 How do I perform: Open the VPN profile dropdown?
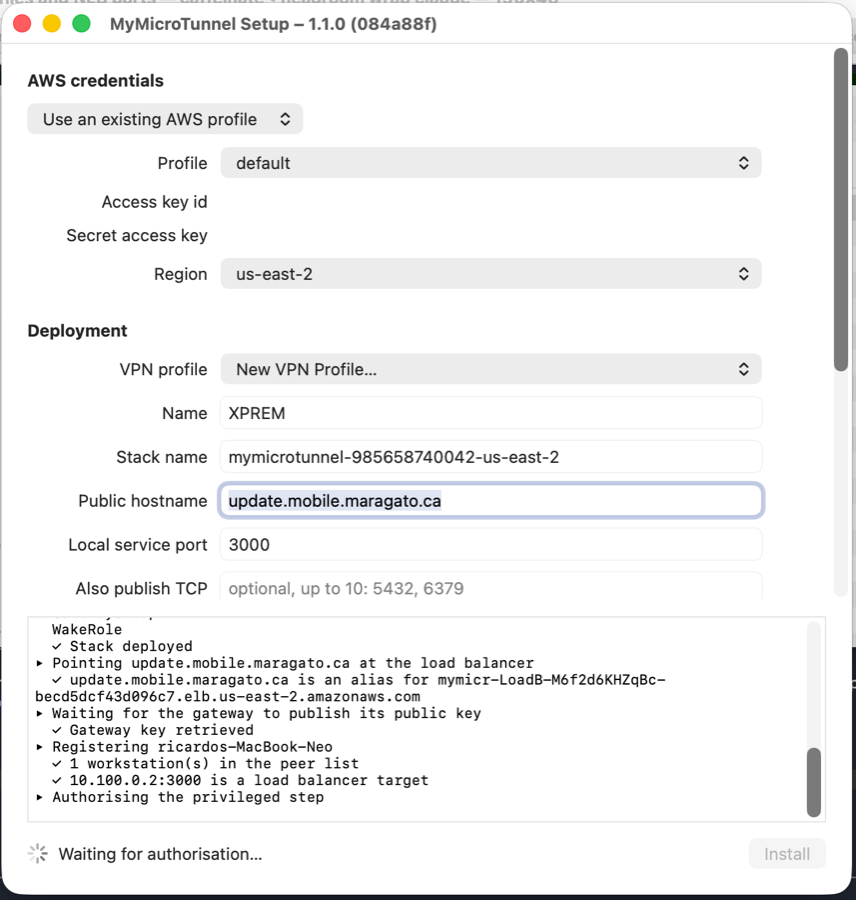[491, 369]
